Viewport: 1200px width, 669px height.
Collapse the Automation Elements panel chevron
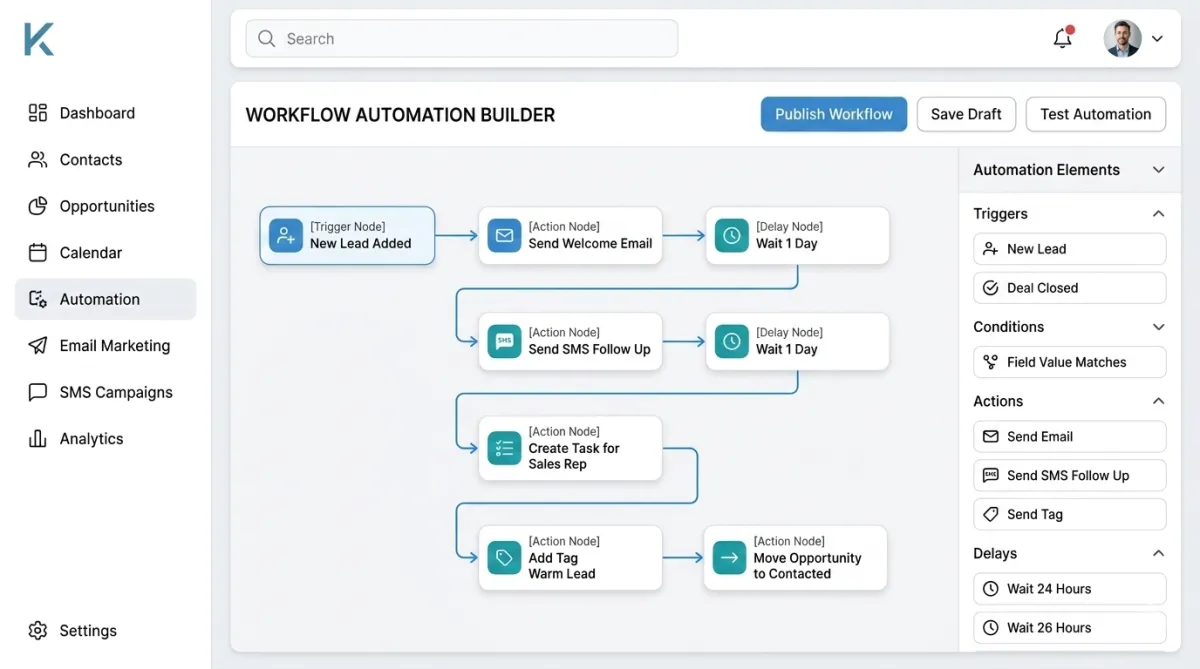pyautogui.click(x=1158, y=170)
